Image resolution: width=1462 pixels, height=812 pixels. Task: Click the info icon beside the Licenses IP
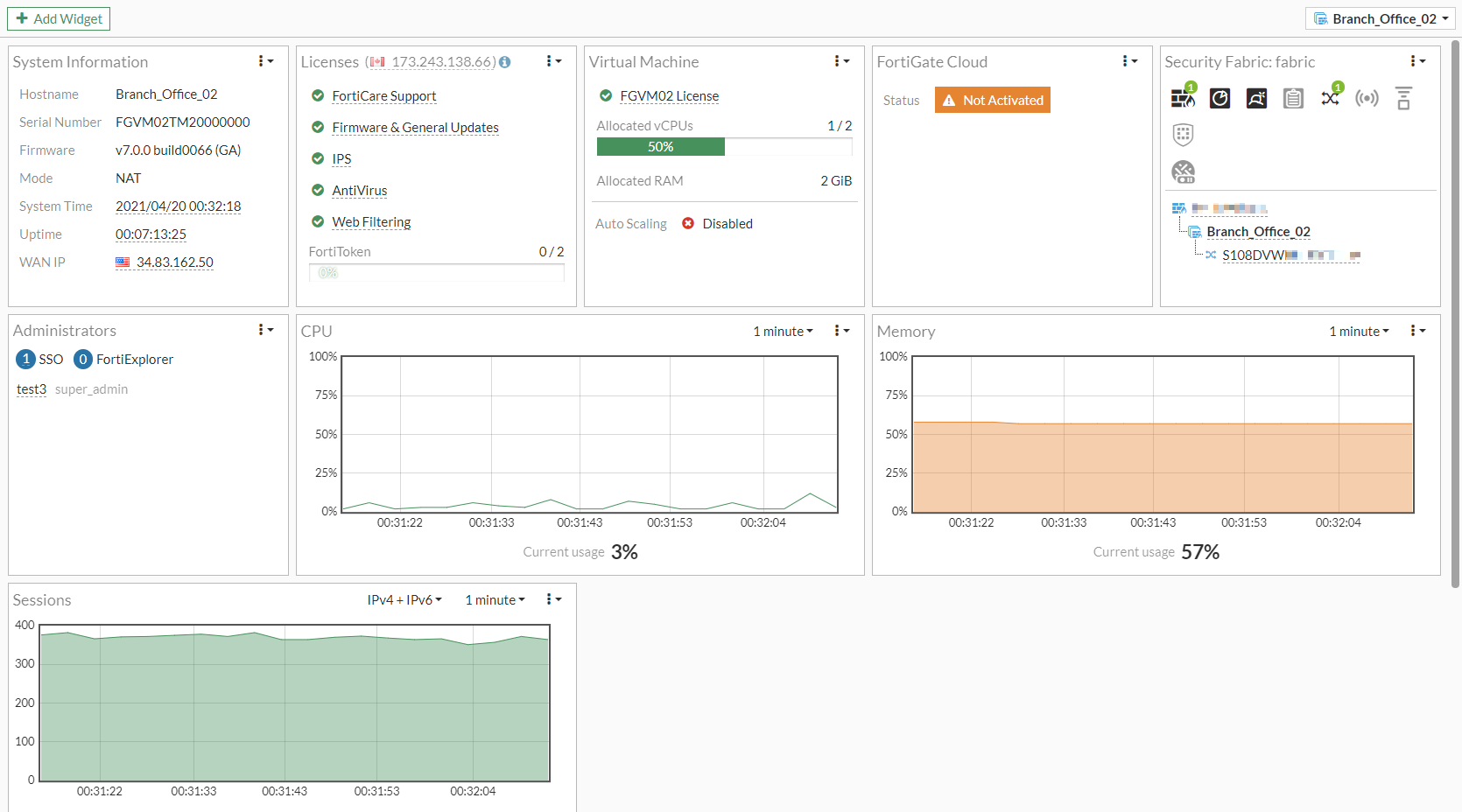(505, 62)
